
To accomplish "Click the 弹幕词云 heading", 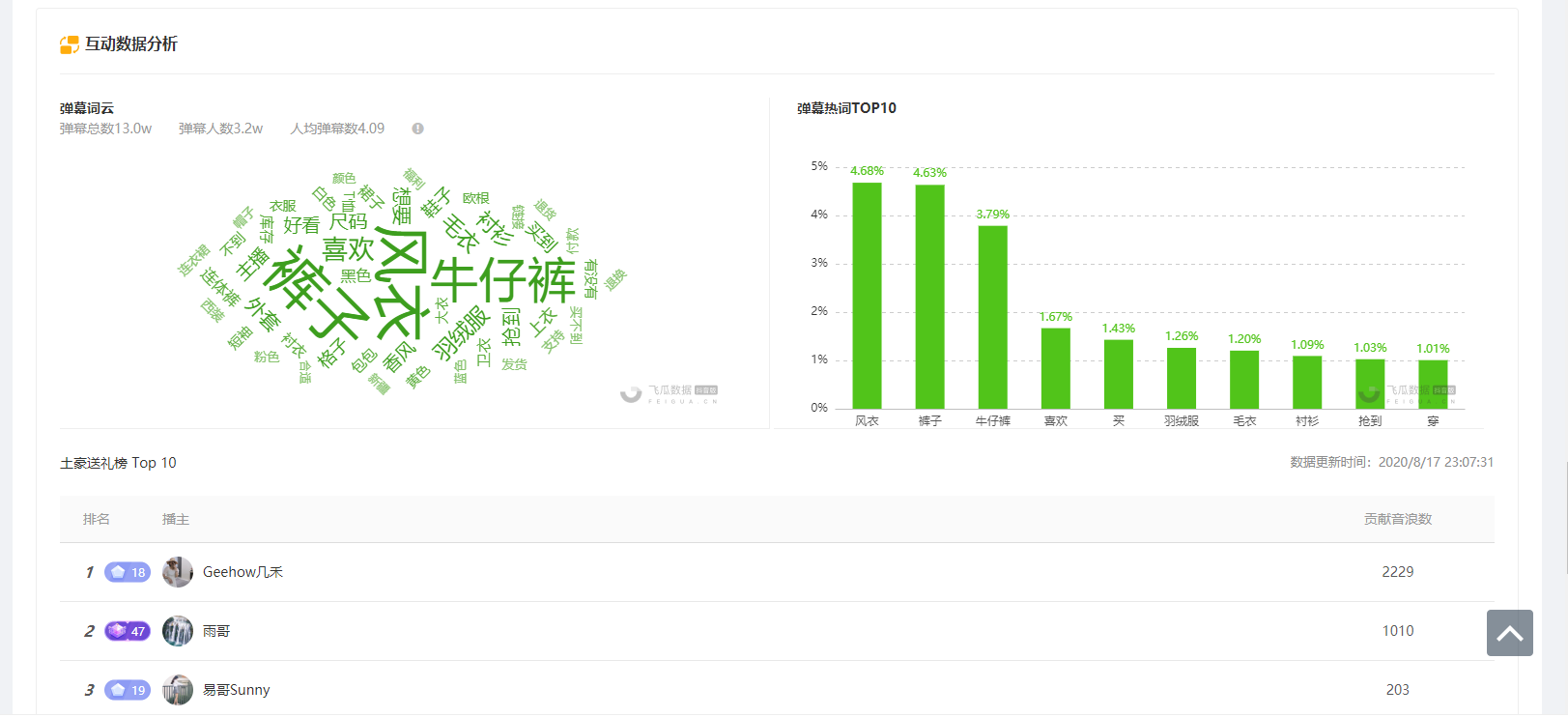I will tap(87, 108).
